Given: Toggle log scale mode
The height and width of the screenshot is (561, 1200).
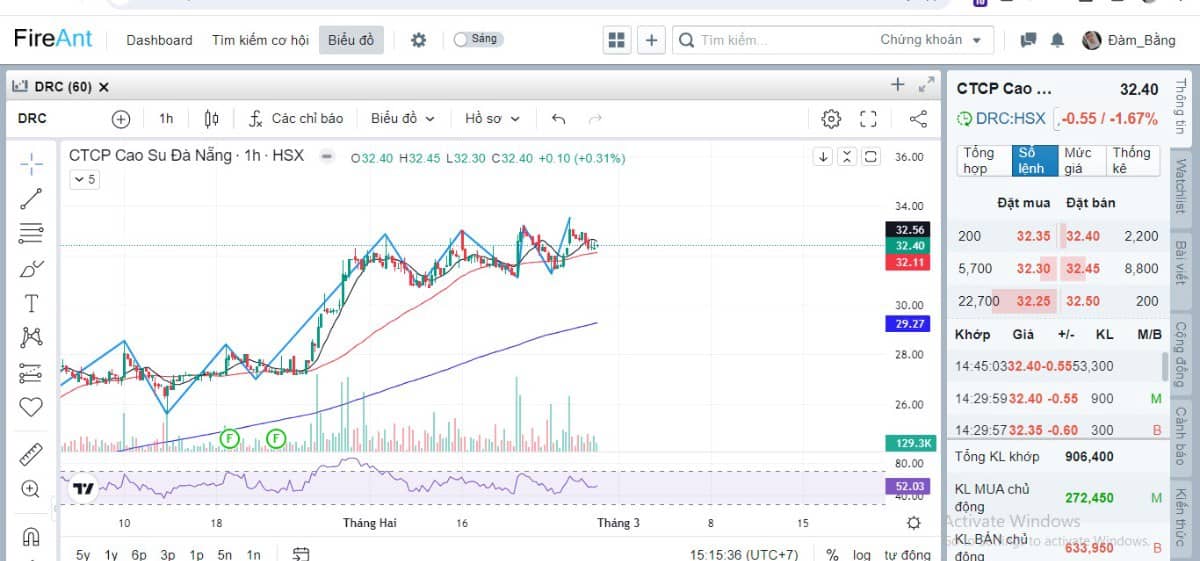Looking at the screenshot, I should [x=861, y=554].
